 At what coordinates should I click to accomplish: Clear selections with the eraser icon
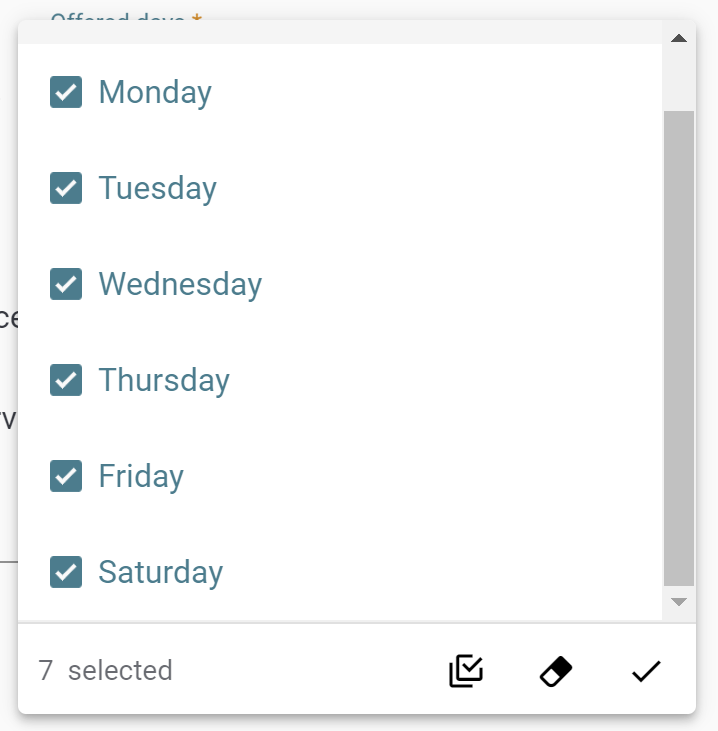click(x=556, y=671)
